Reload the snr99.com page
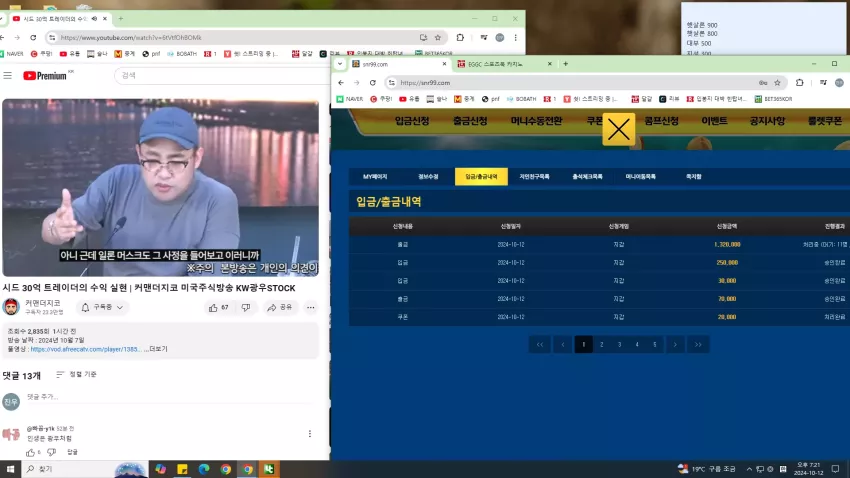The image size is (850, 478). tap(372, 83)
